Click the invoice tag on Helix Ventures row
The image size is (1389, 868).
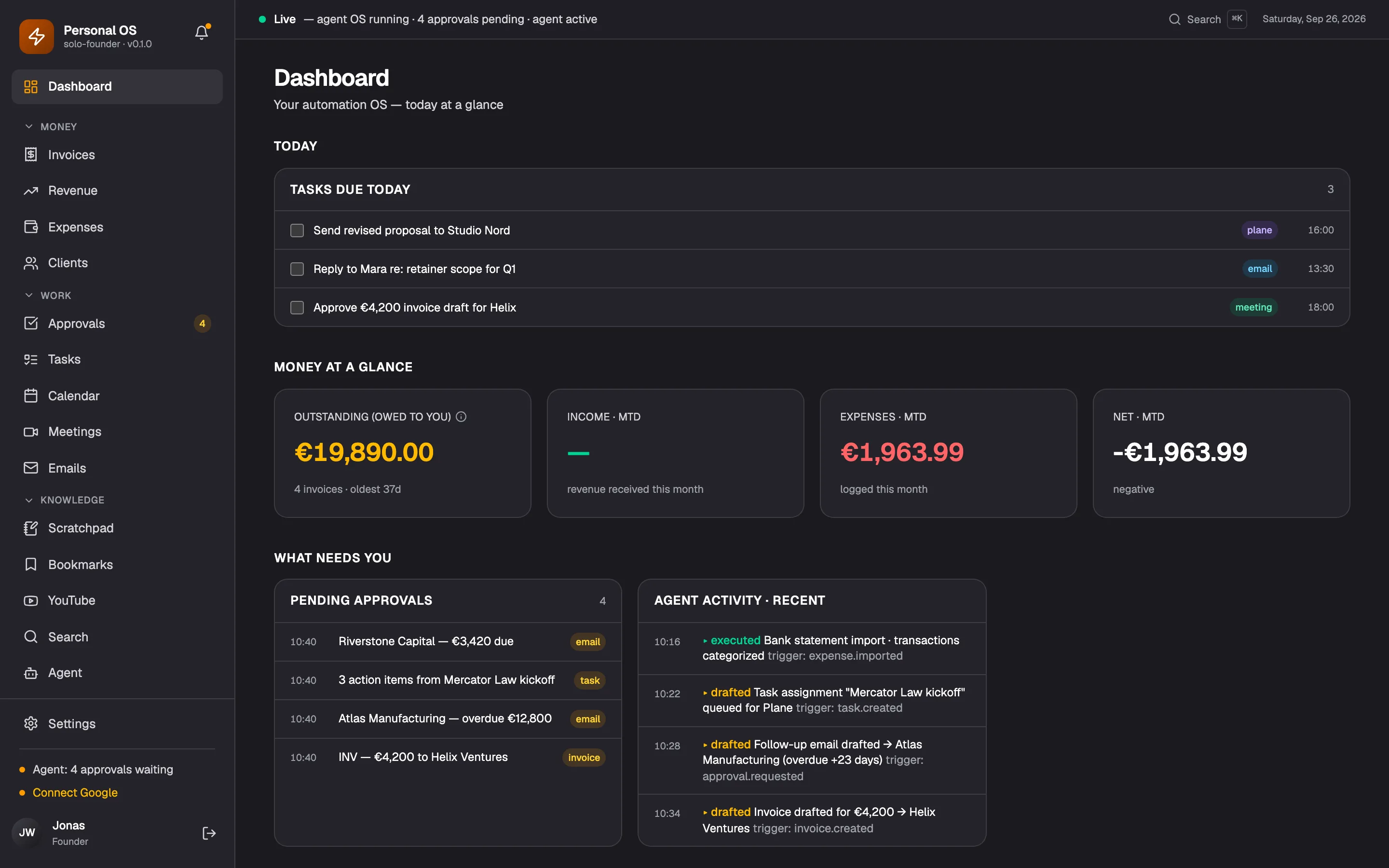584,757
